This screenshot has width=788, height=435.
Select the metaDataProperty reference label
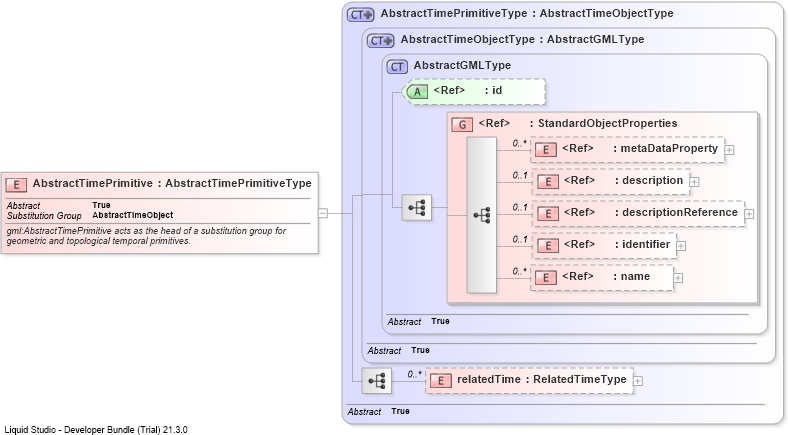click(x=640, y=149)
